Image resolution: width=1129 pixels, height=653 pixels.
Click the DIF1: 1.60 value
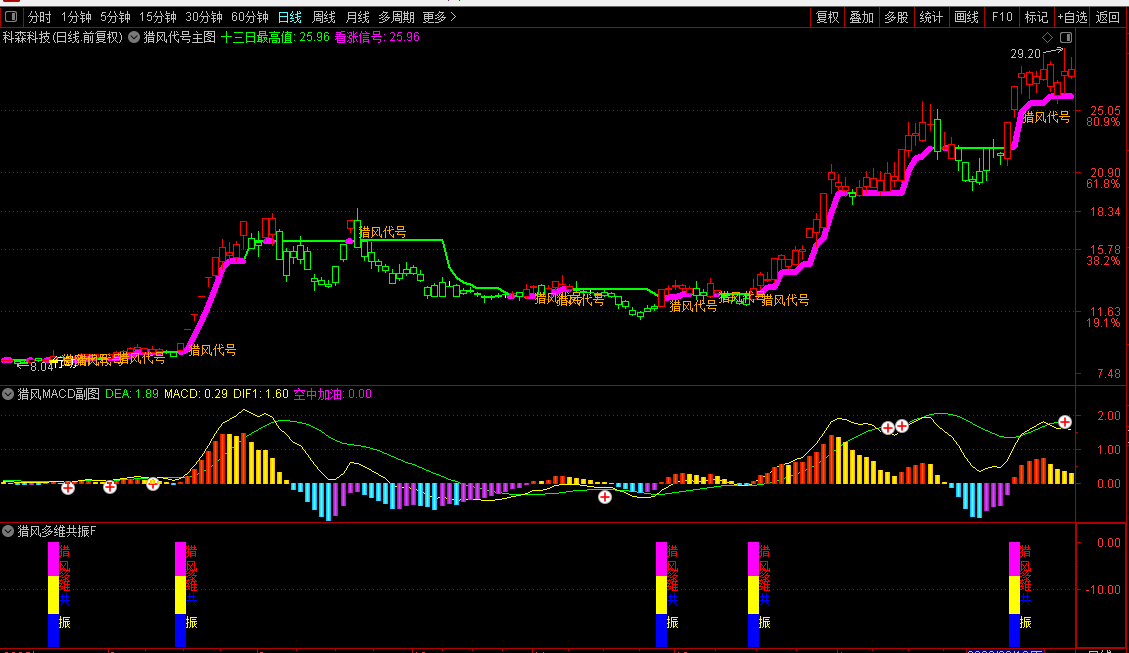tap(261, 394)
